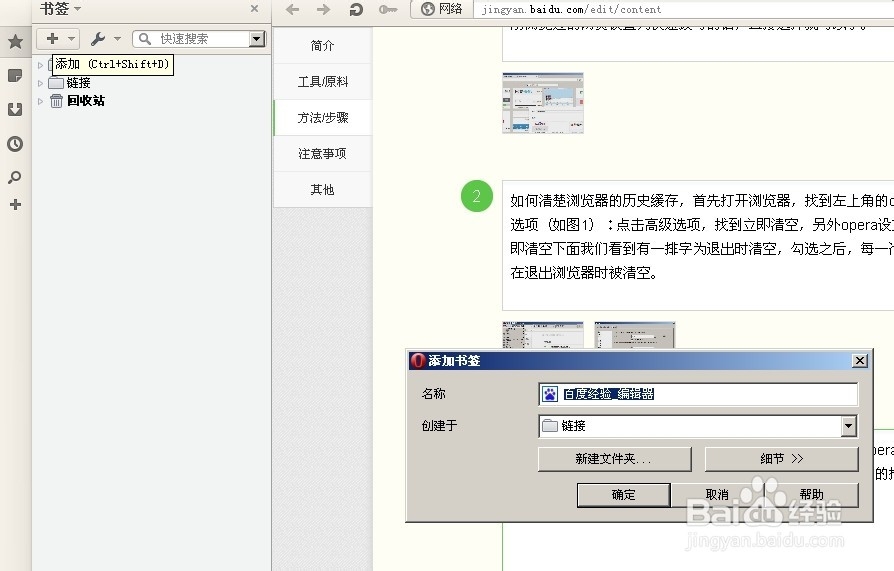This screenshot has width=894, height=571.
Task: Open the search panel in sidebar
Action: pos(15,177)
